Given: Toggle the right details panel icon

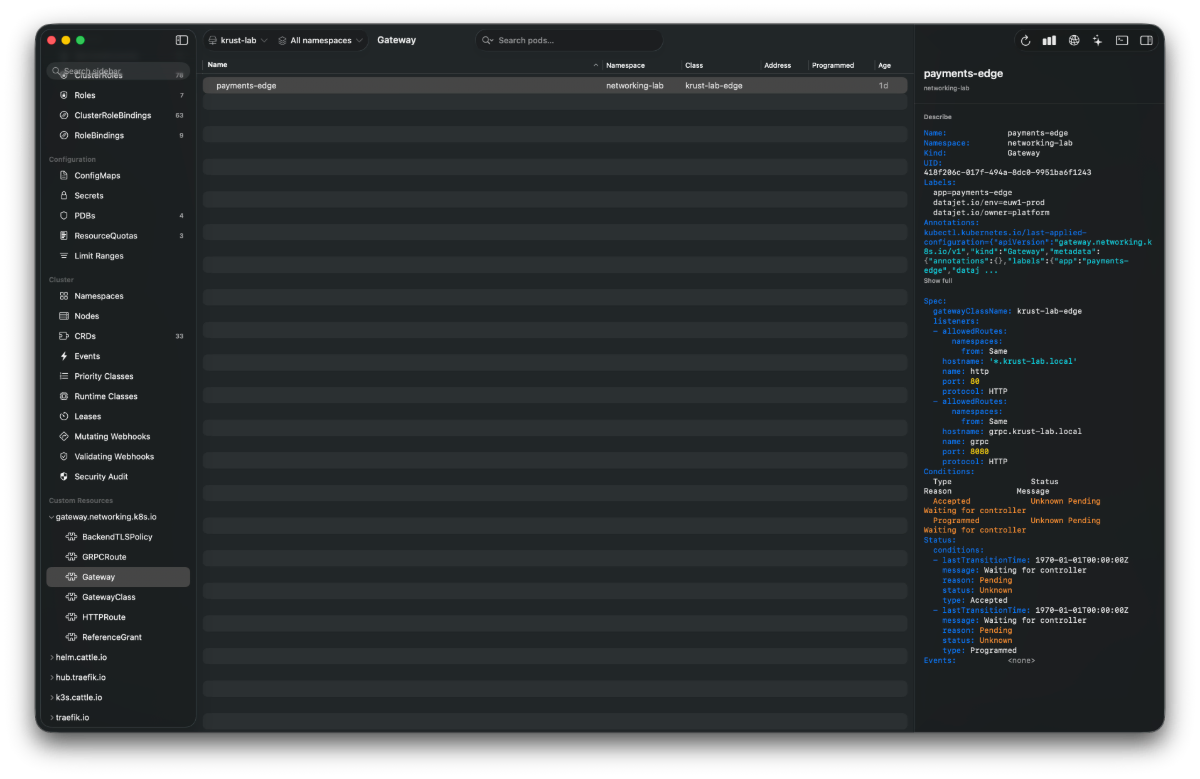Looking at the screenshot, I should click(x=1146, y=41).
